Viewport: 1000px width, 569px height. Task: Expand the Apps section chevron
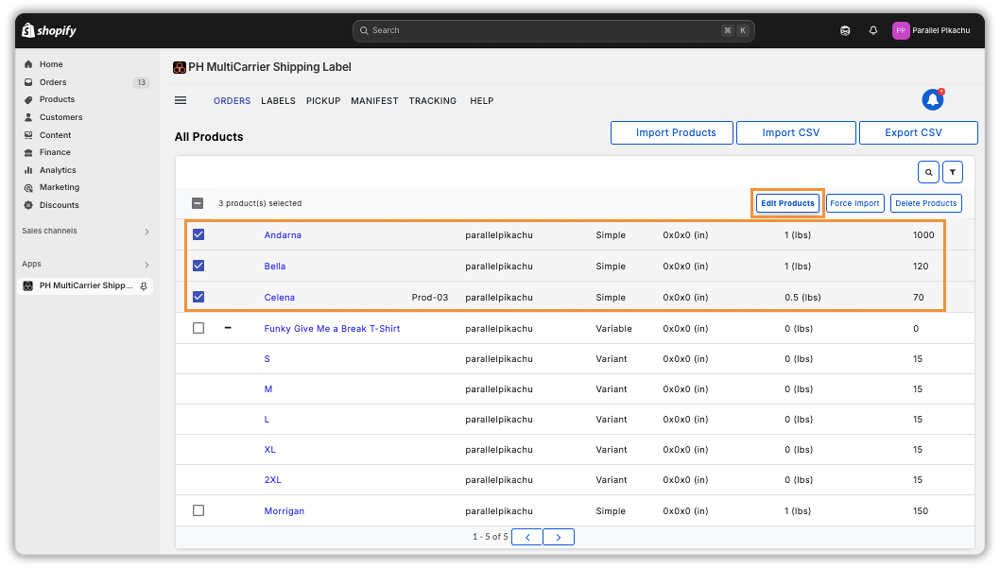pos(147,264)
